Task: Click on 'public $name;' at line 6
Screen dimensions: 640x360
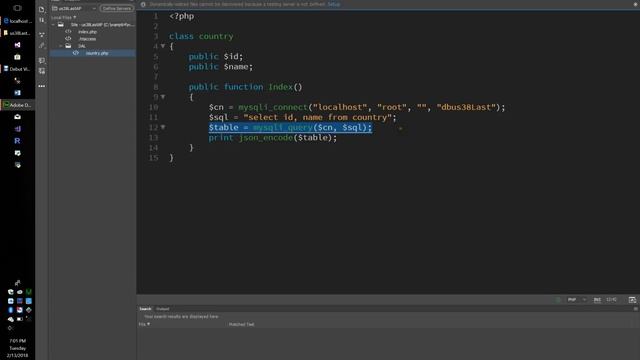Action: tap(221, 67)
